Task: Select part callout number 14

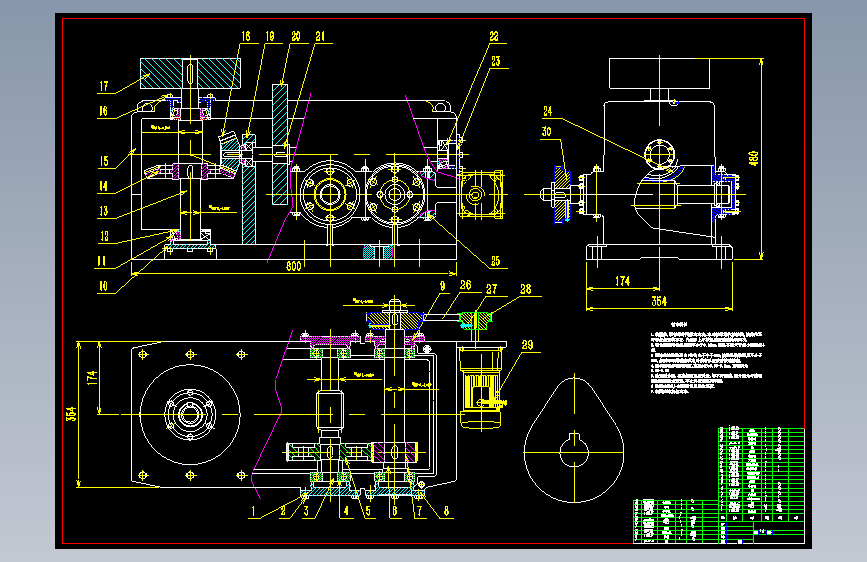Action: pyautogui.click(x=103, y=186)
